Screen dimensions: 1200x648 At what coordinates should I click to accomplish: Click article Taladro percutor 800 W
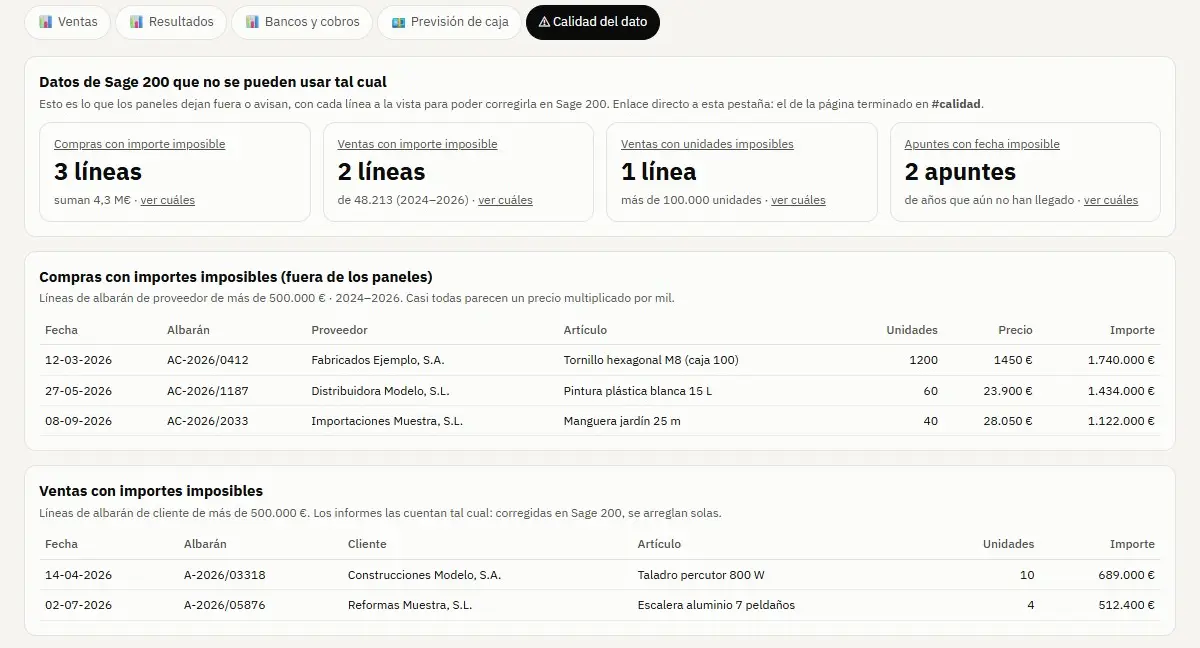point(701,575)
